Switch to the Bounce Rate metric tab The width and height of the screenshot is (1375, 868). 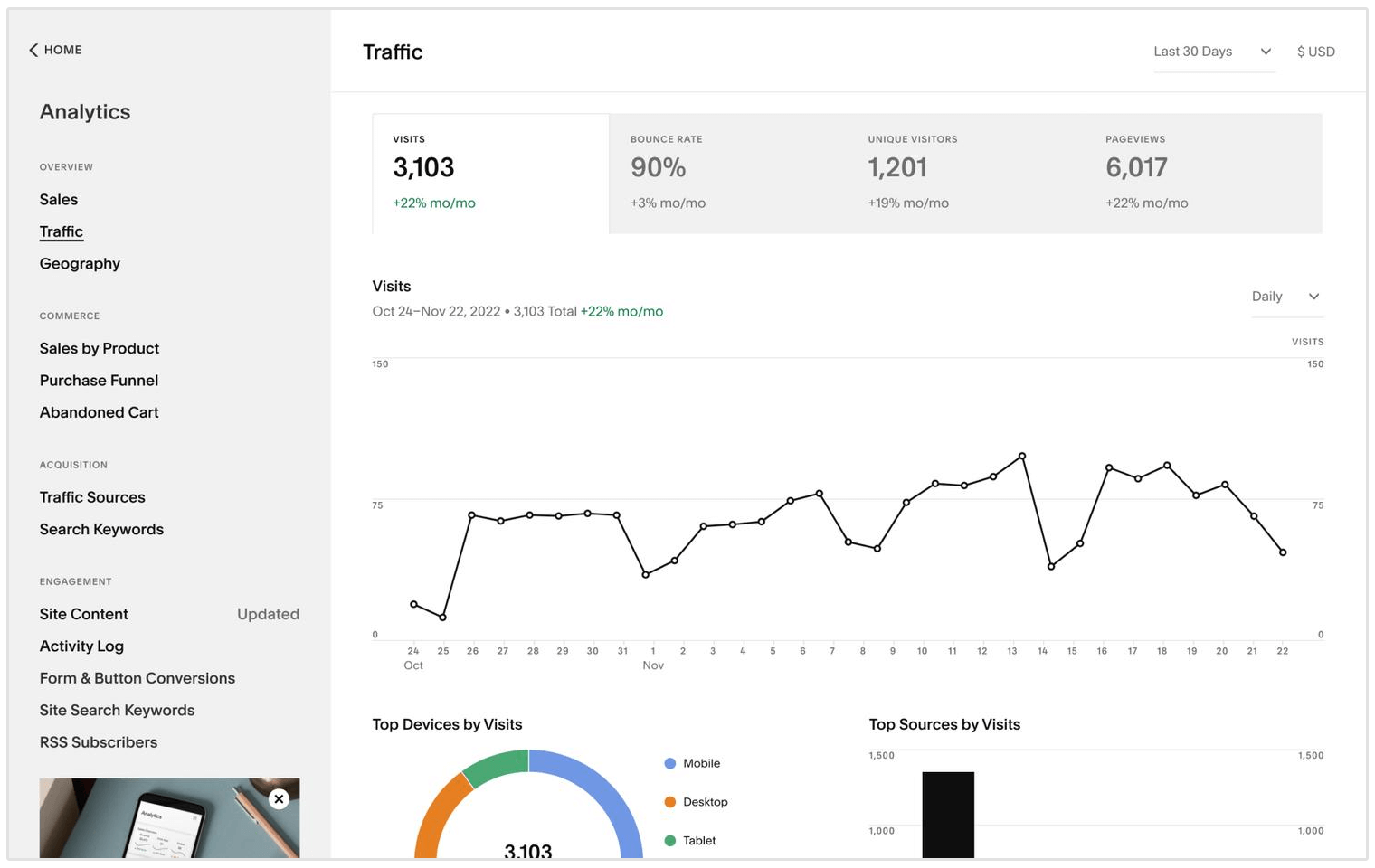click(x=727, y=173)
